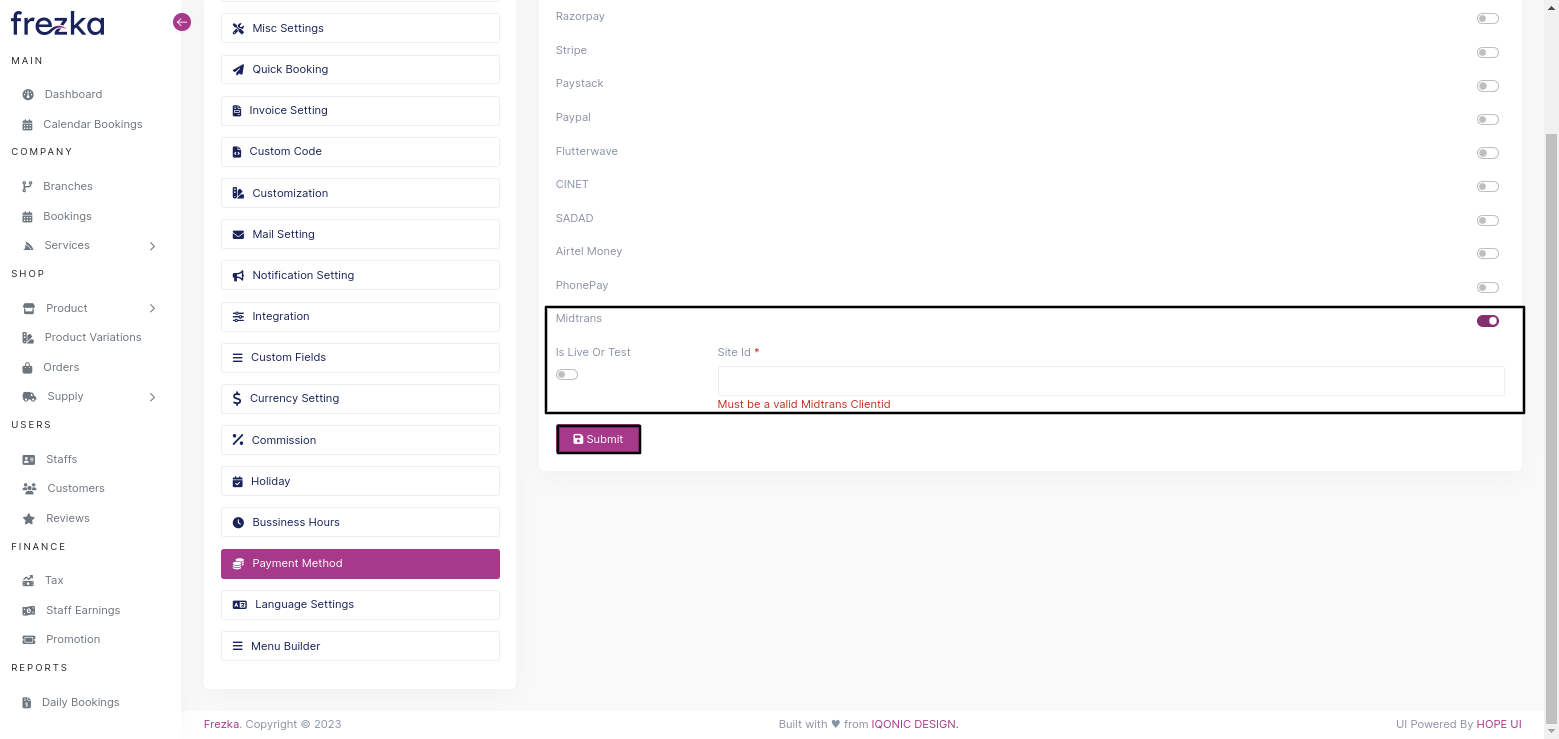
Task: Switch on the Paypal toggle
Action: [1487, 120]
